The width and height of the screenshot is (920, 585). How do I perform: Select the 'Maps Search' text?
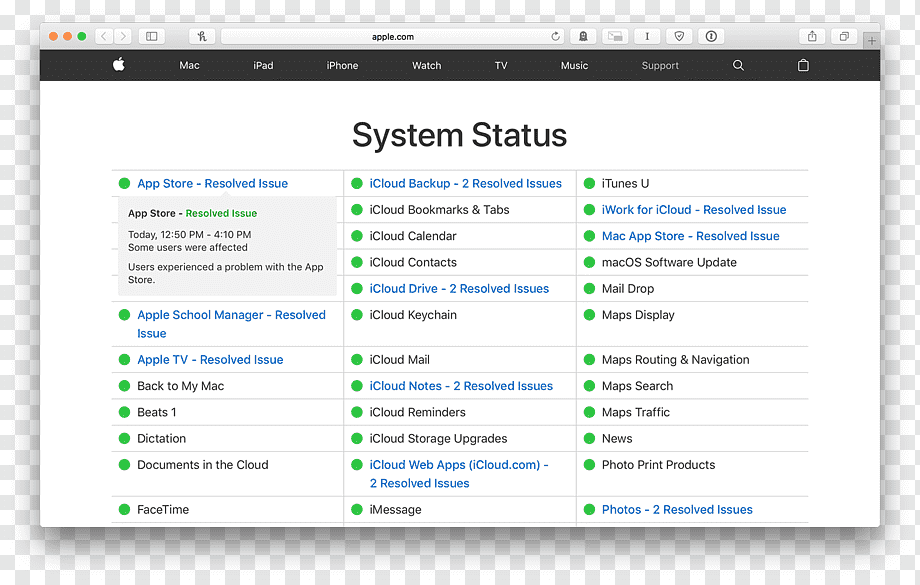click(x=637, y=386)
